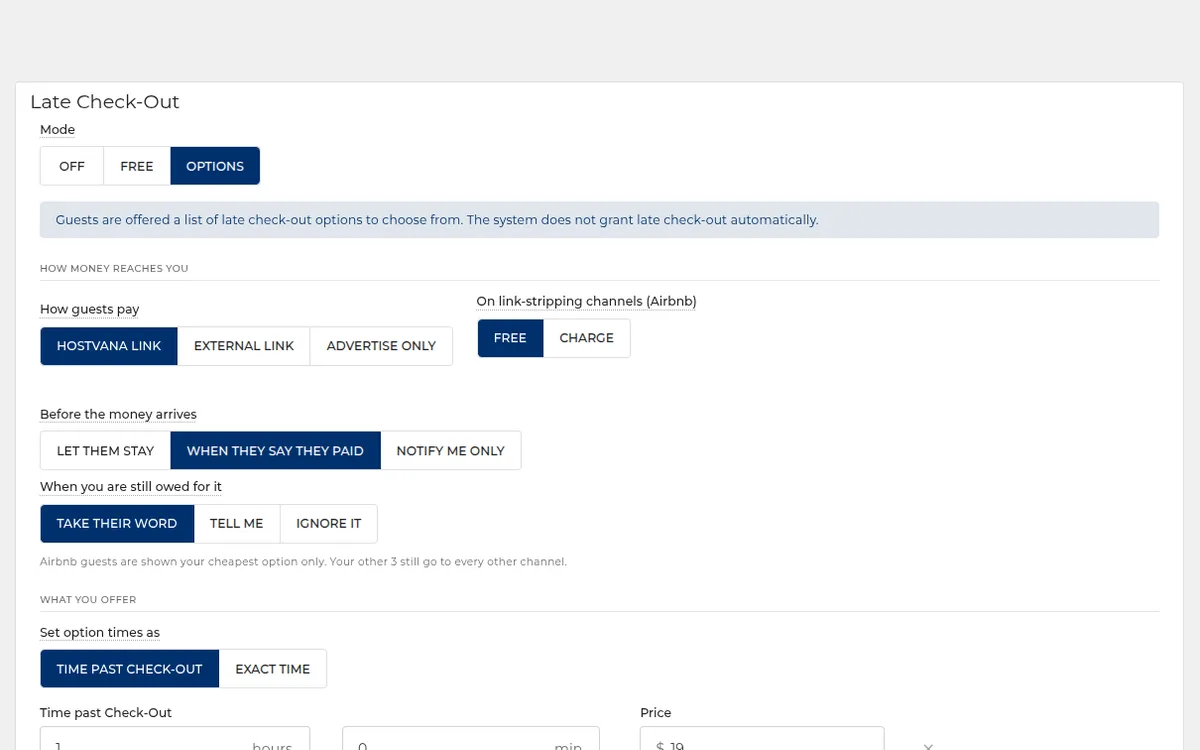Click the 'HOW MONEY REACHES YOU' section header
This screenshot has height=750, width=1200.
click(114, 268)
